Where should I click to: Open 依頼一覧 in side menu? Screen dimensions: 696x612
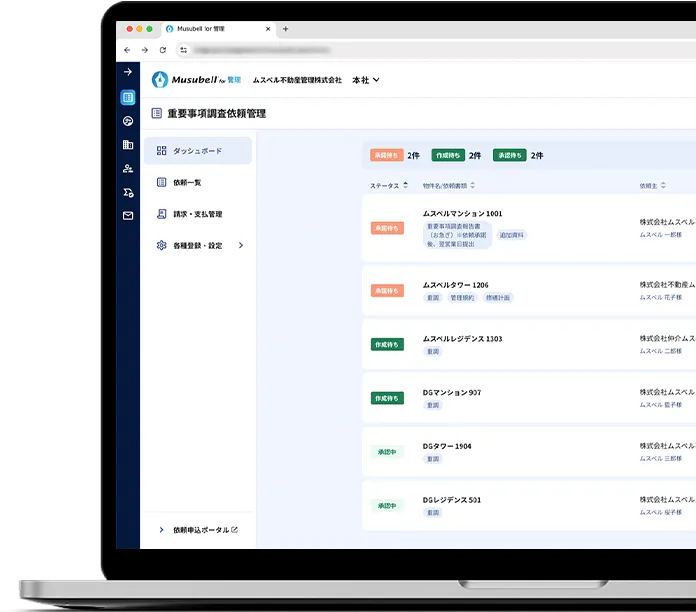[x=198, y=182]
